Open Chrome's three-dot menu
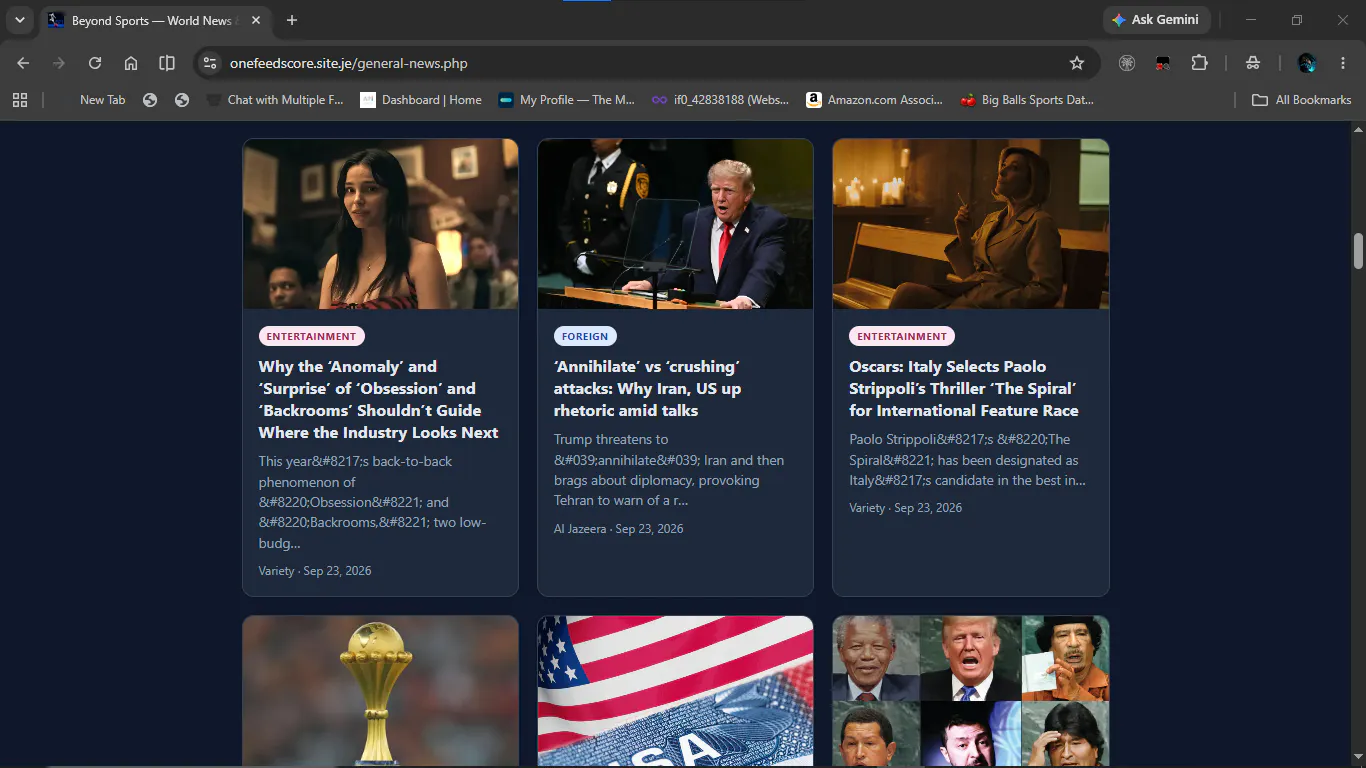 click(1343, 63)
